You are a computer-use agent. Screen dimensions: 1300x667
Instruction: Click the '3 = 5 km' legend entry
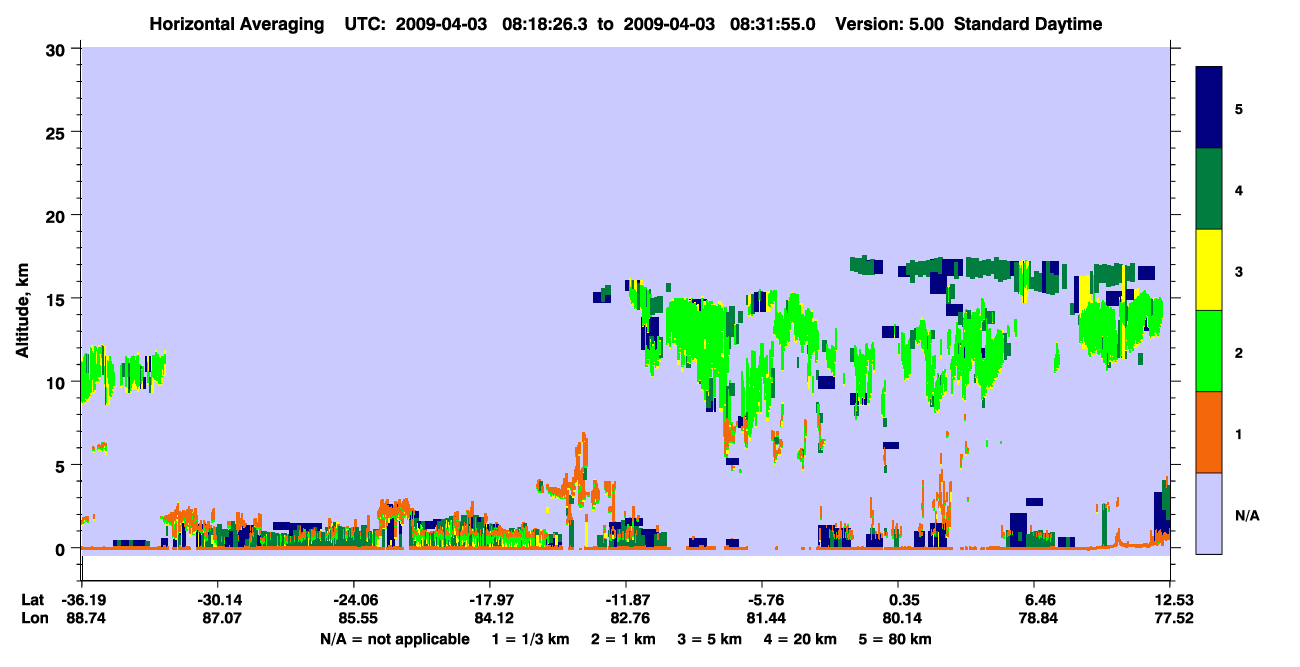pyautogui.click(x=710, y=639)
